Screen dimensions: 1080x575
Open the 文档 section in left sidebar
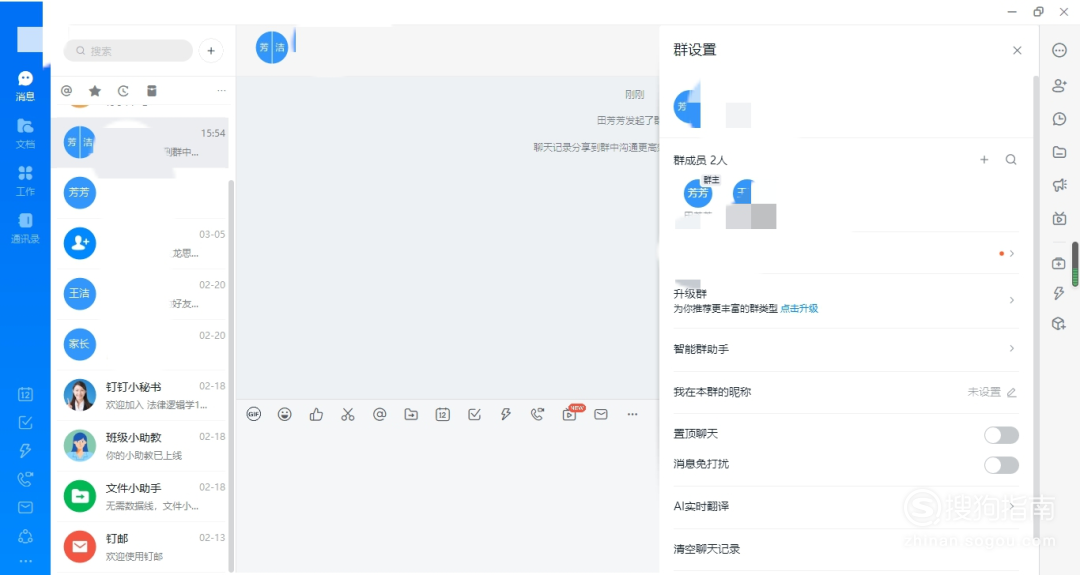(x=25, y=132)
